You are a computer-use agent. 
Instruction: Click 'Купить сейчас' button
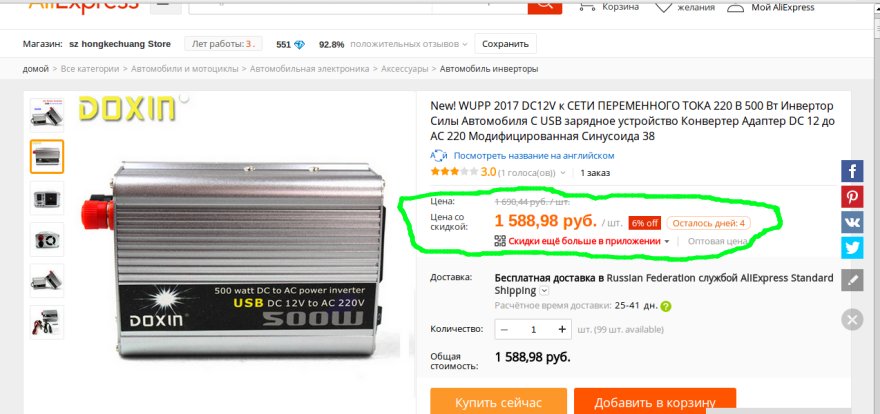[498, 402]
